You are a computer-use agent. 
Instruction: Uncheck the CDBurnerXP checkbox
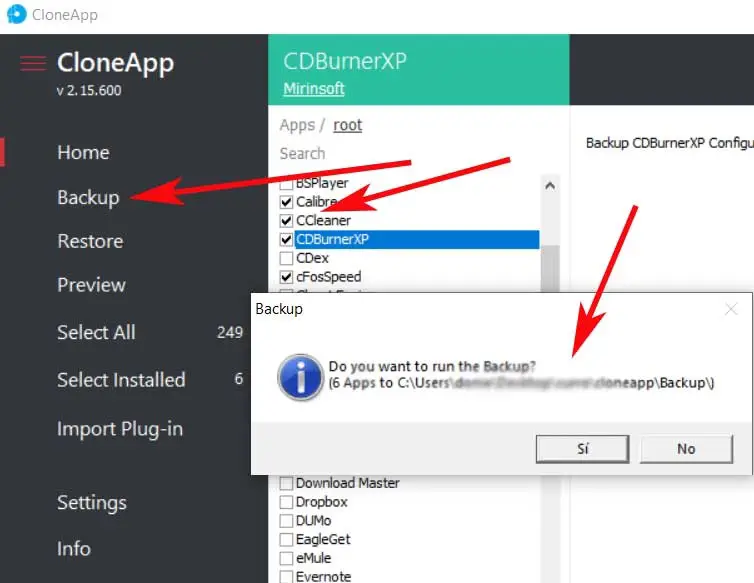pos(286,239)
